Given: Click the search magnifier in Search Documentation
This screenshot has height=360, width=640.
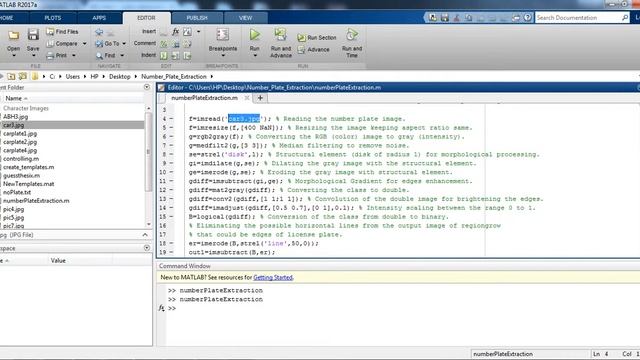Looking at the screenshot, I should pos(625,18).
